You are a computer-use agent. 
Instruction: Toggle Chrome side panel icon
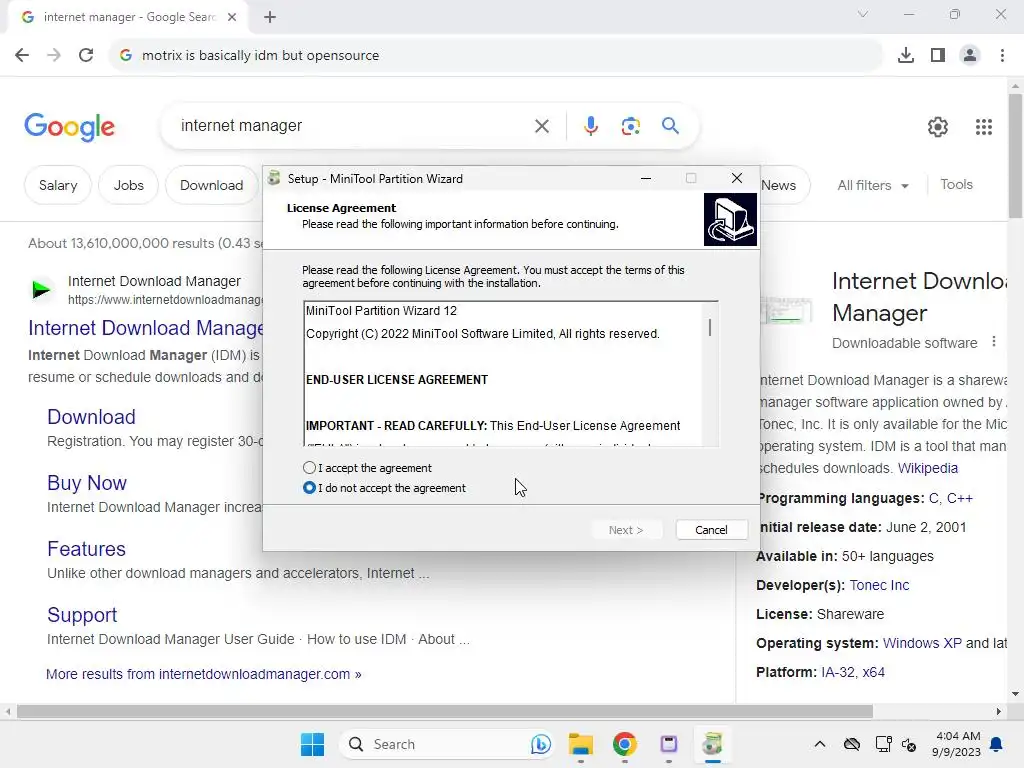(x=938, y=56)
